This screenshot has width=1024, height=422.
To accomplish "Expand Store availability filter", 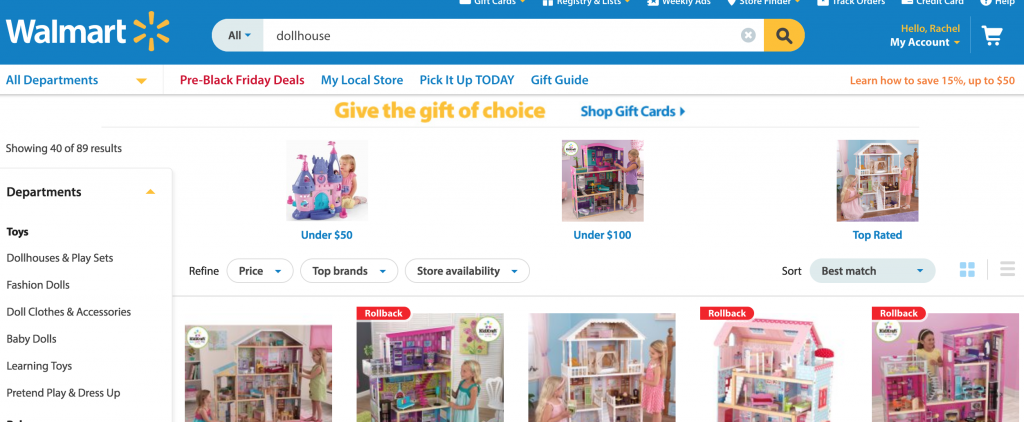I will tap(467, 271).
